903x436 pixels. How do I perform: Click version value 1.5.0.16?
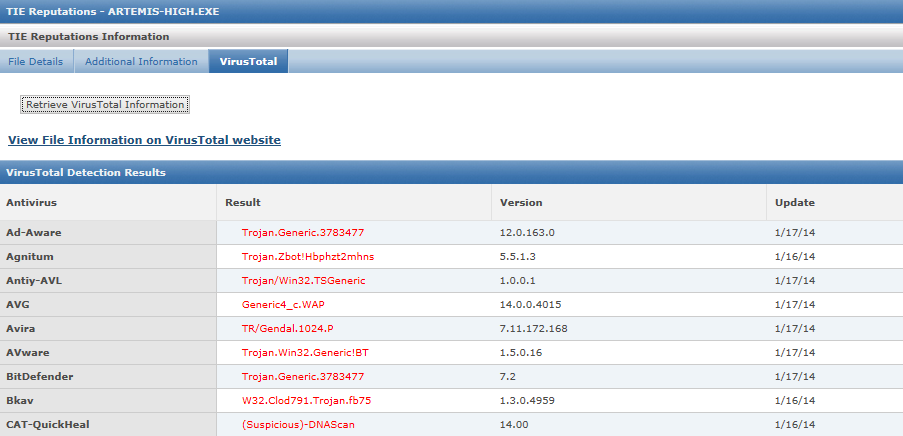point(521,352)
